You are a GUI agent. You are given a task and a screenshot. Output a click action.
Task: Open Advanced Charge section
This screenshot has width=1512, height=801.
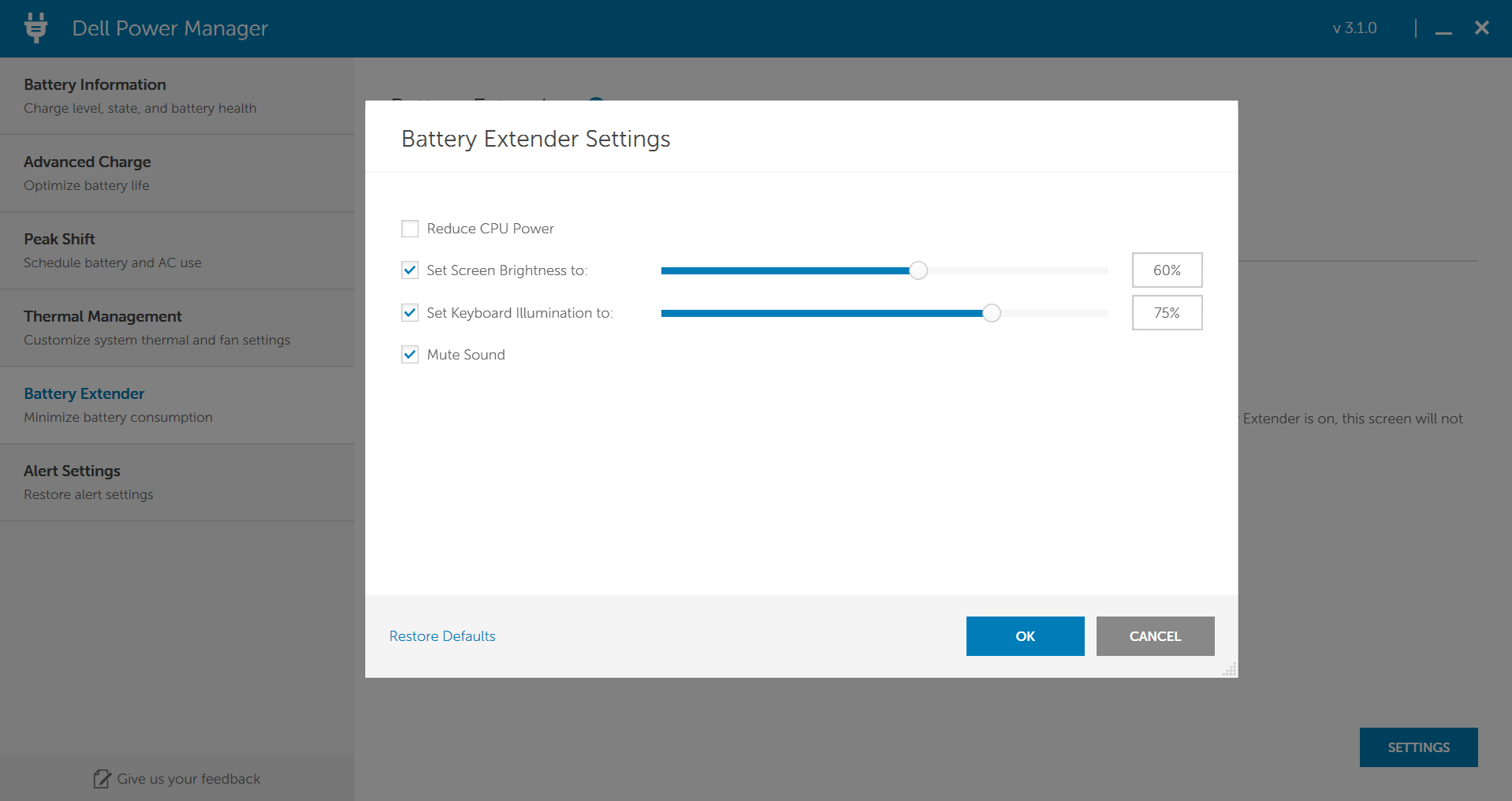[177, 173]
